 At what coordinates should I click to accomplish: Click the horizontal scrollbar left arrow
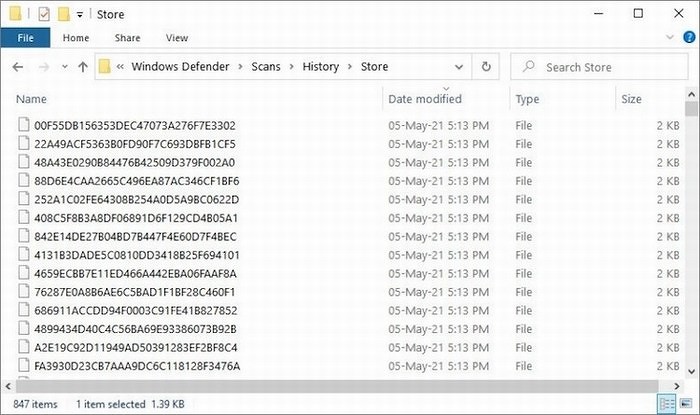[8, 386]
